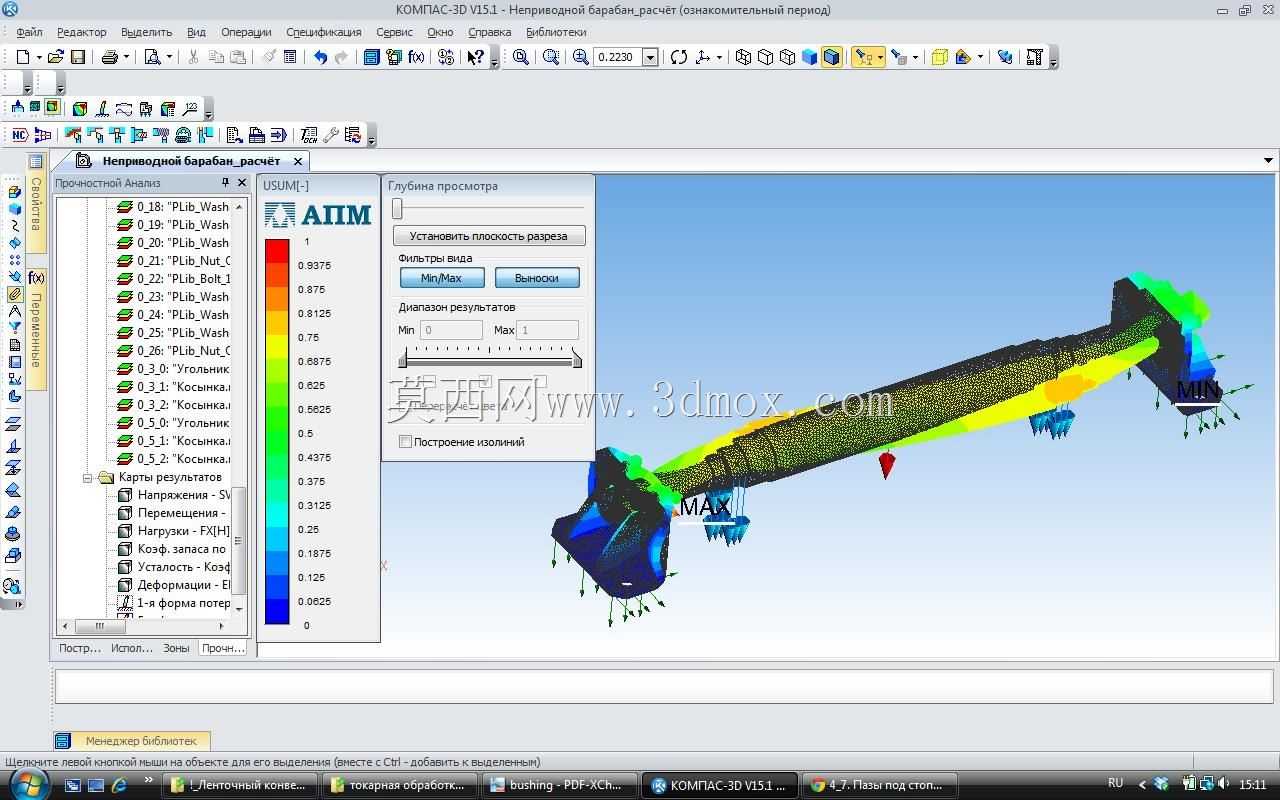Open the NC machining module icon
This screenshot has height=800, width=1280.
pos(19,135)
